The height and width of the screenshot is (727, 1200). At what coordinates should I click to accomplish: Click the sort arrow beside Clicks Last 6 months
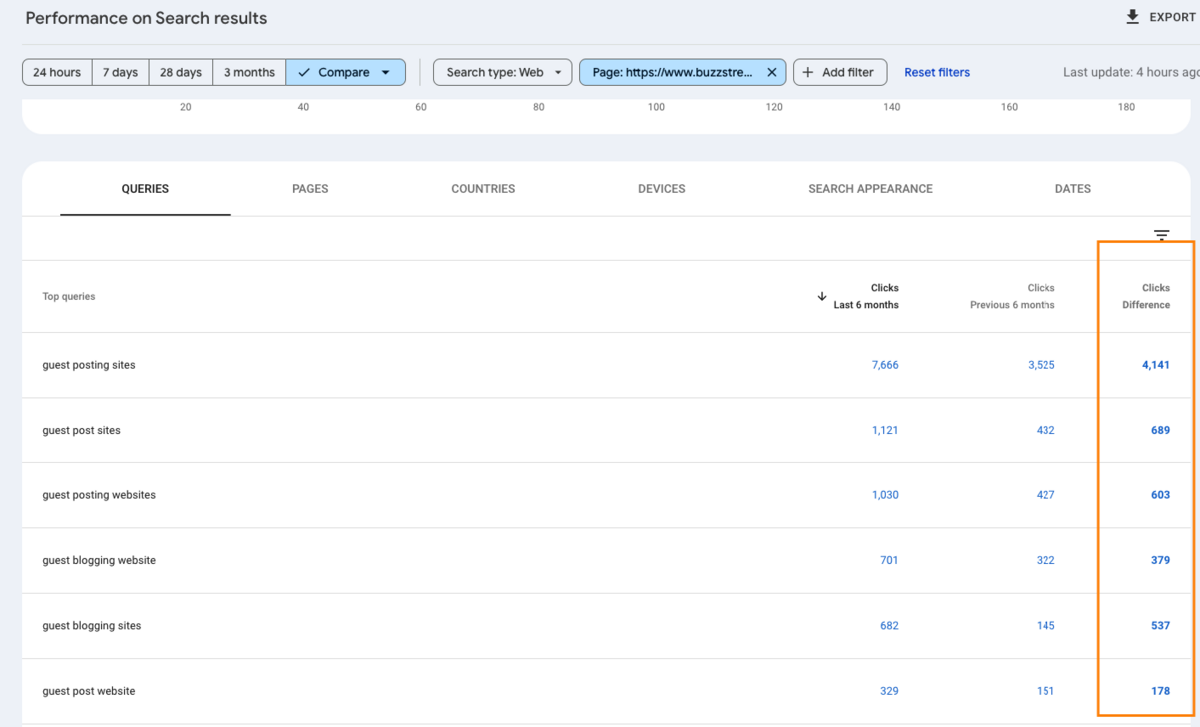822,296
